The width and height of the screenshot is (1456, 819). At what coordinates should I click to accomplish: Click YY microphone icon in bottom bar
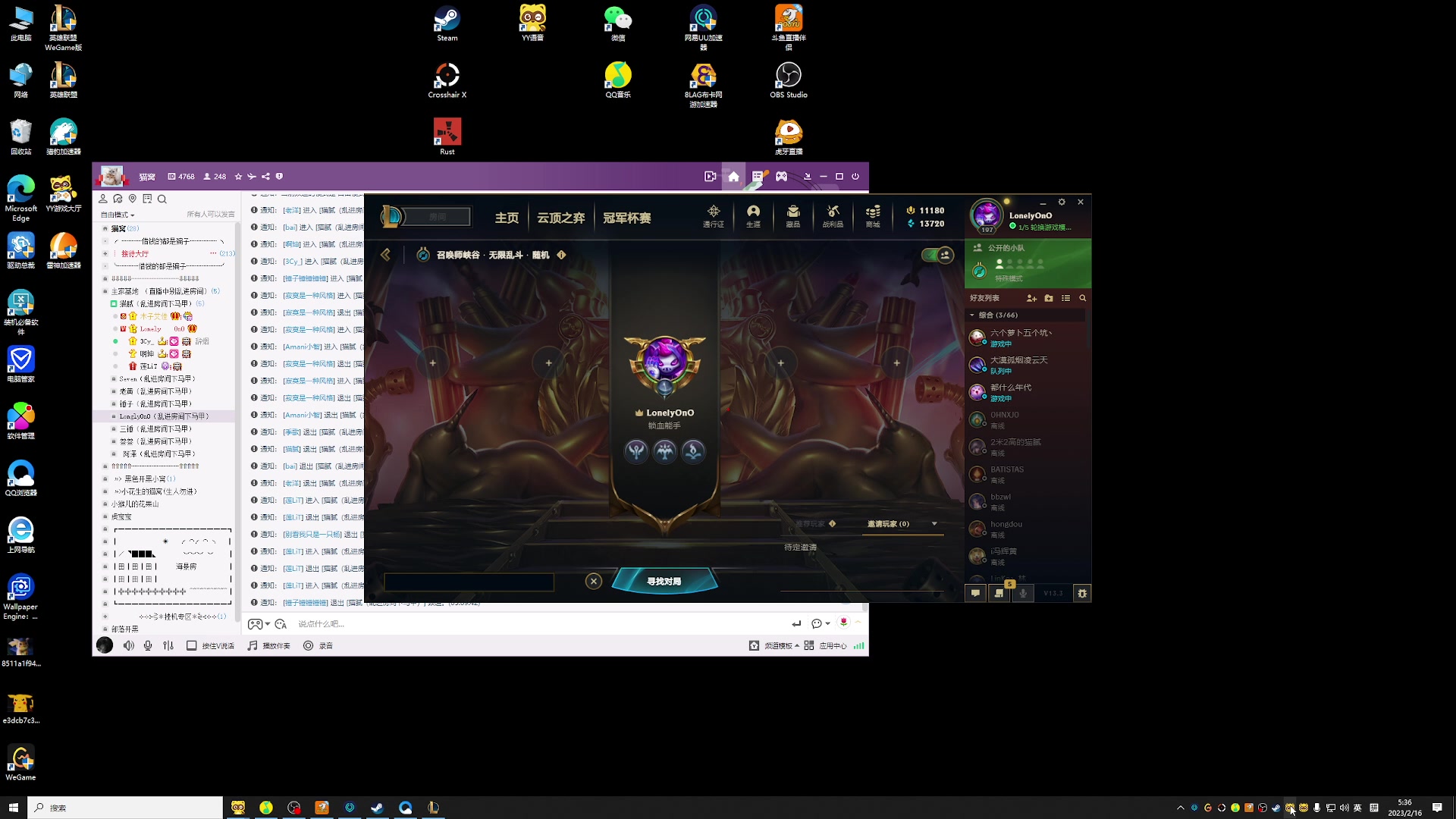(148, 645)
